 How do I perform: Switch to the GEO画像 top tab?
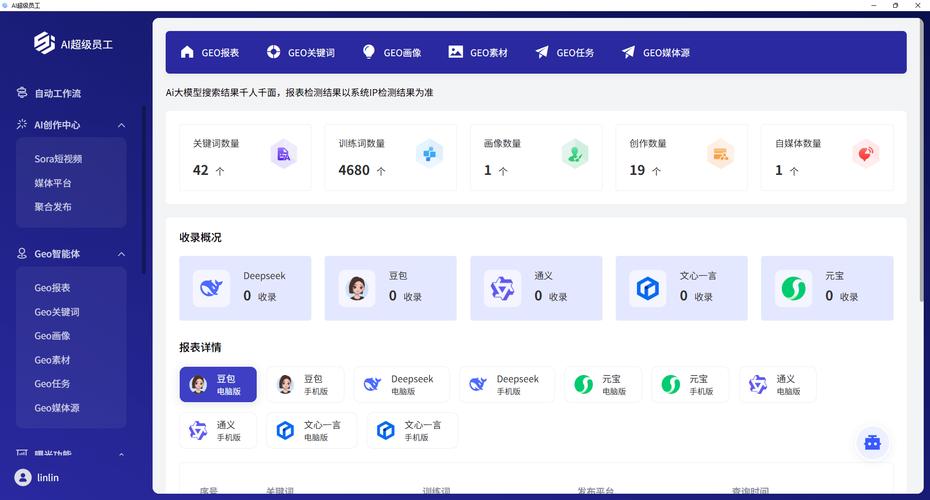pos(391,52)
